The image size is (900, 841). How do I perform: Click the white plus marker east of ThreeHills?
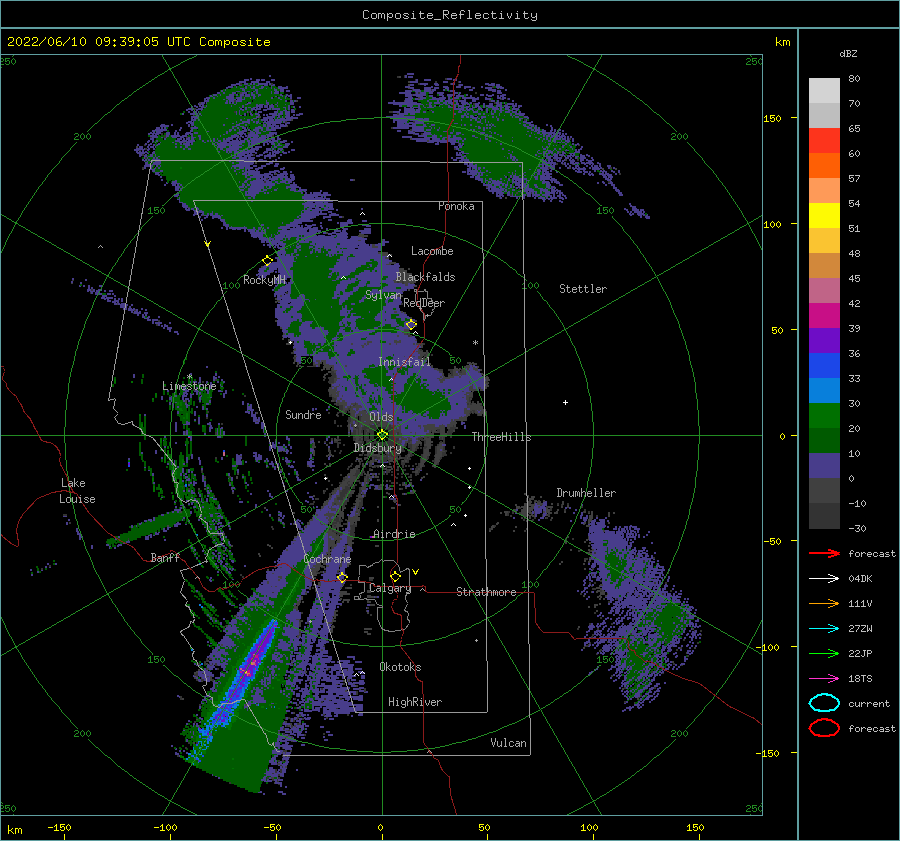click(565, 402)
